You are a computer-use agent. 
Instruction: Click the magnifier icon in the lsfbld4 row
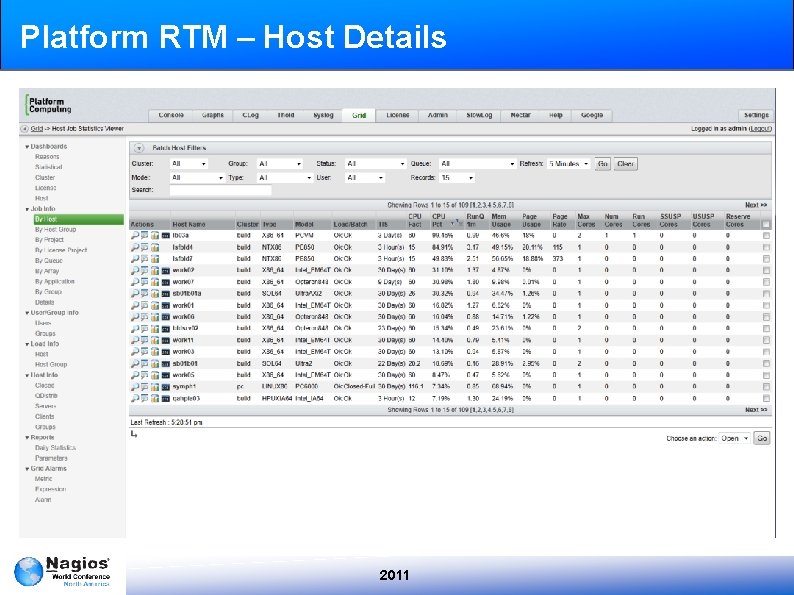click(x=135, y=247)
